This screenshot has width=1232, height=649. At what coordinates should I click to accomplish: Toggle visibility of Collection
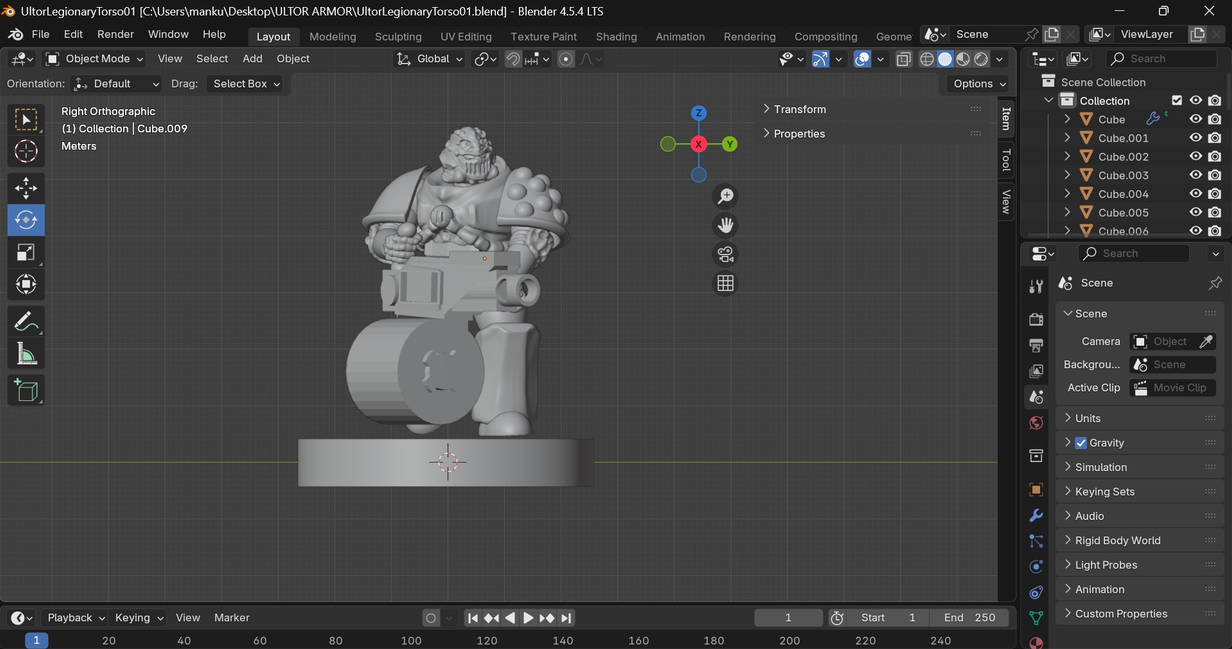(1195, 100)
